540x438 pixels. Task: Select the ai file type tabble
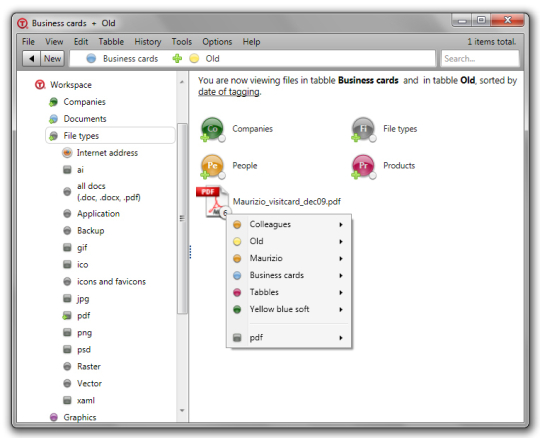(80, 170)
